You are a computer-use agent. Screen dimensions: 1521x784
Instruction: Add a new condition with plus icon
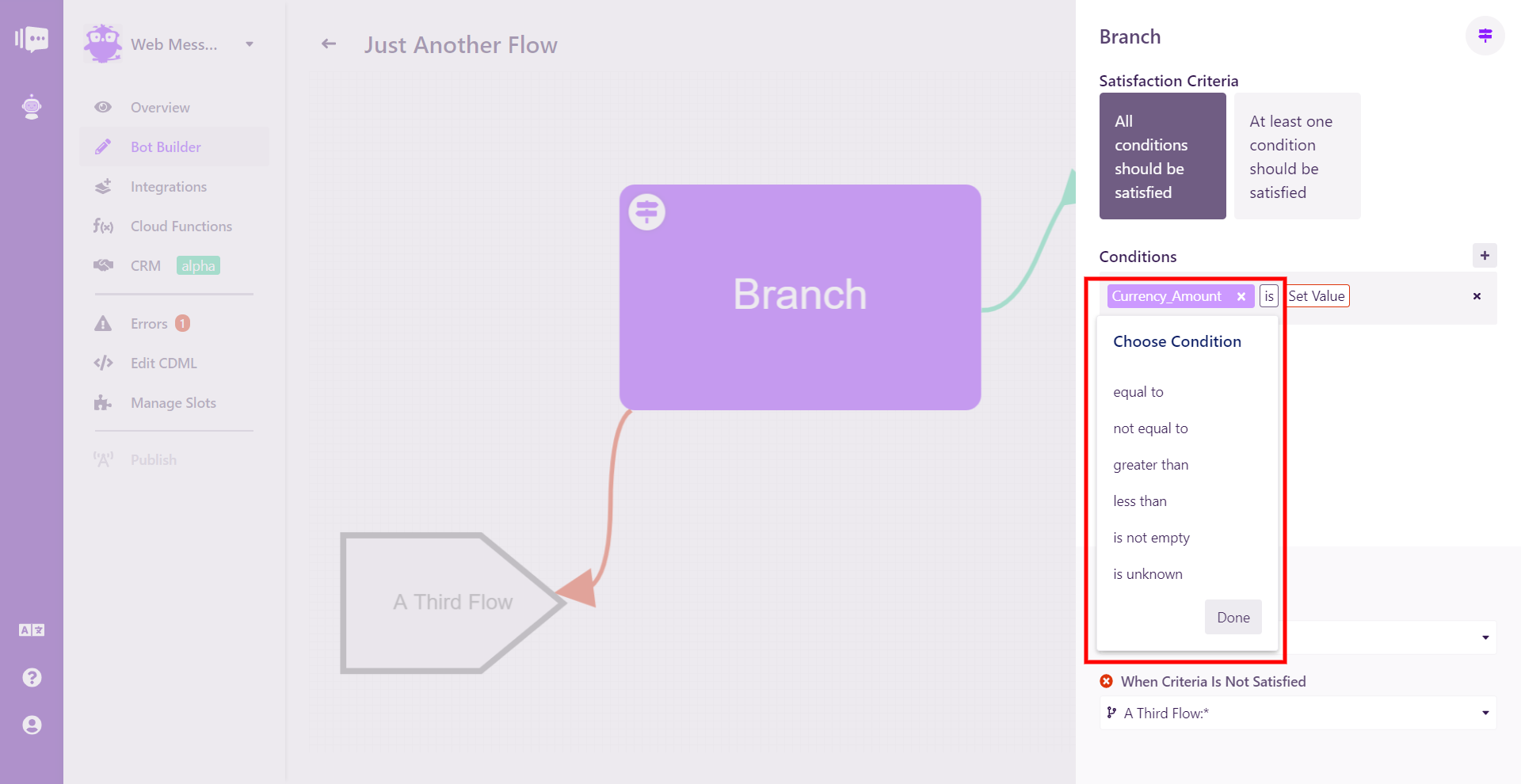(x=1485, y=256)
